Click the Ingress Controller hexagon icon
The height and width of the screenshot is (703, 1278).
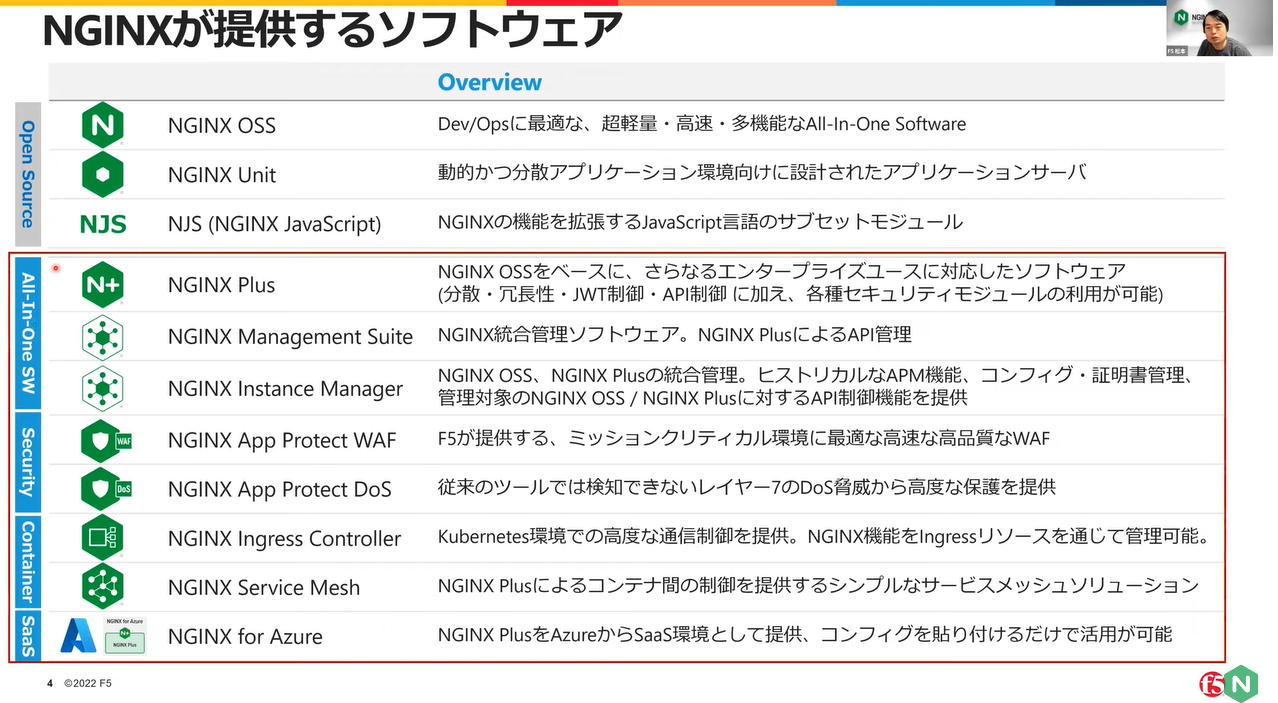click(102, 538)
